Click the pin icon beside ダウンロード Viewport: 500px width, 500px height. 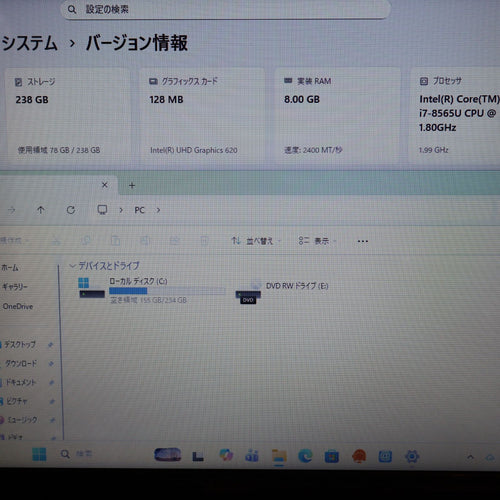tap(51, 364)
